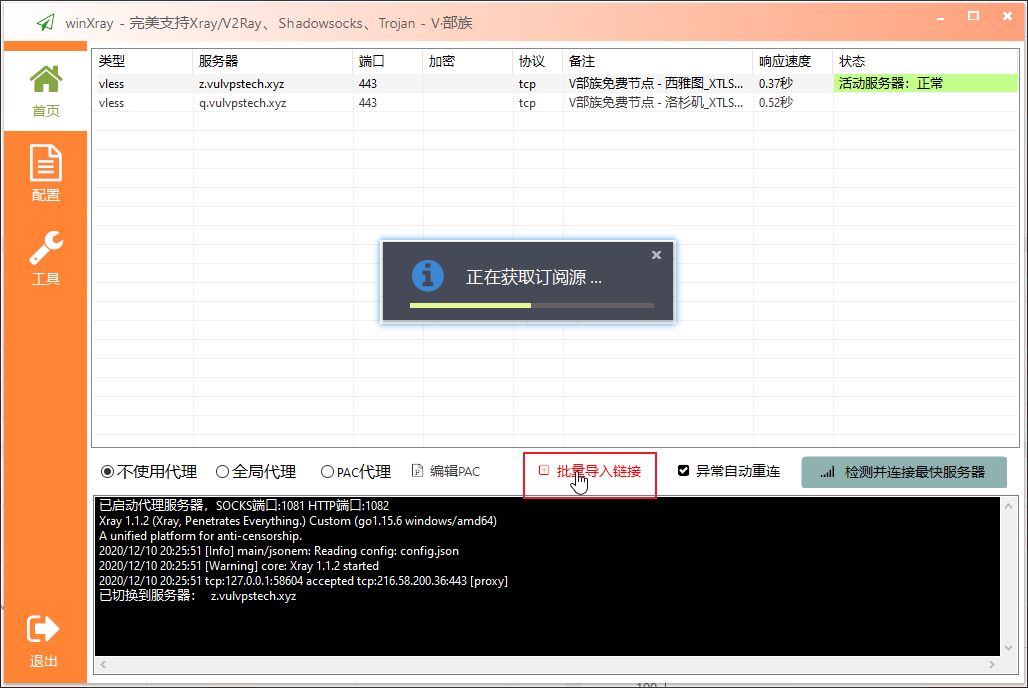This screenshot has height=688, width=1028.
Task: Open the 配置 configuration document icon
Action: pos(46,163)
